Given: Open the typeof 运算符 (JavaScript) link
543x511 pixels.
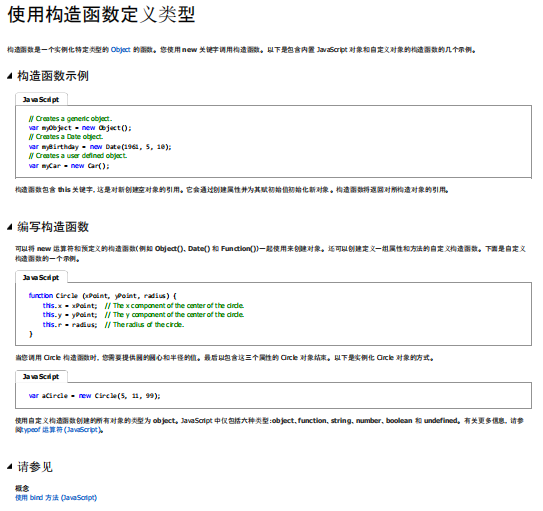Looking at the screenshot, I should [x=62, y=430].
